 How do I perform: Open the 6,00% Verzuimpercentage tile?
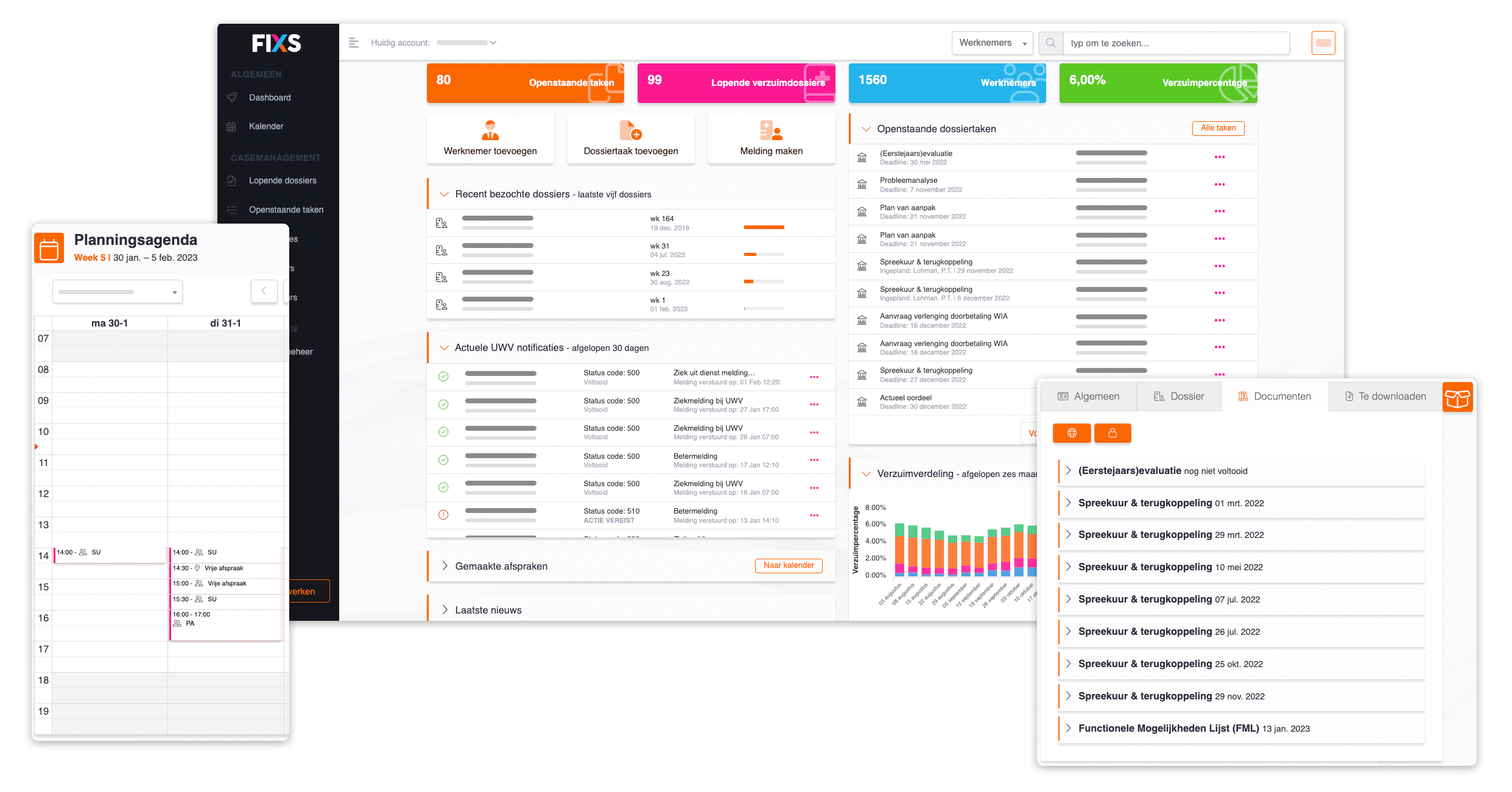pyautogui.click(x=1158, y=83)
